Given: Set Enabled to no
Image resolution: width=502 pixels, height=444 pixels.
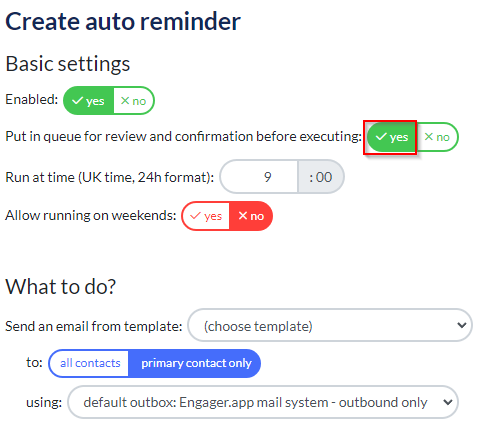Looking at the screenshot, I should 134,101.
